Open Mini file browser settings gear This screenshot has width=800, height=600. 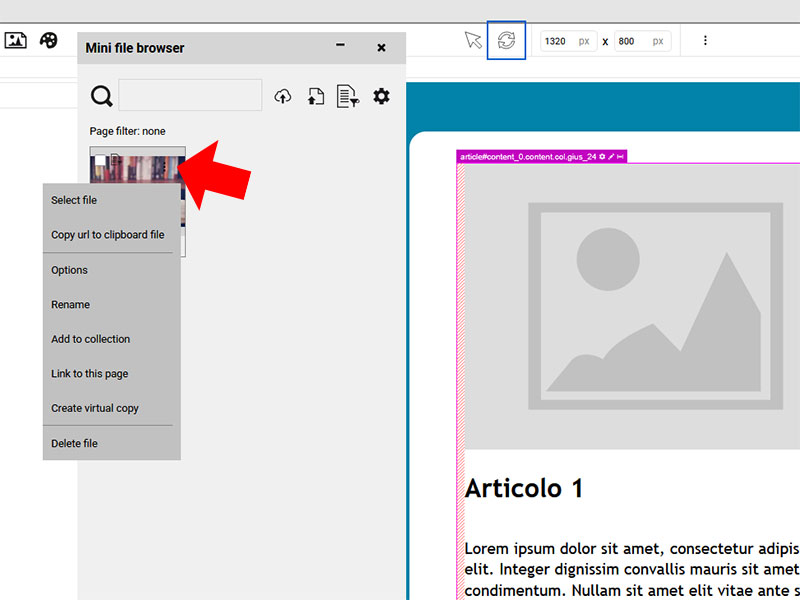click(381, 96)
